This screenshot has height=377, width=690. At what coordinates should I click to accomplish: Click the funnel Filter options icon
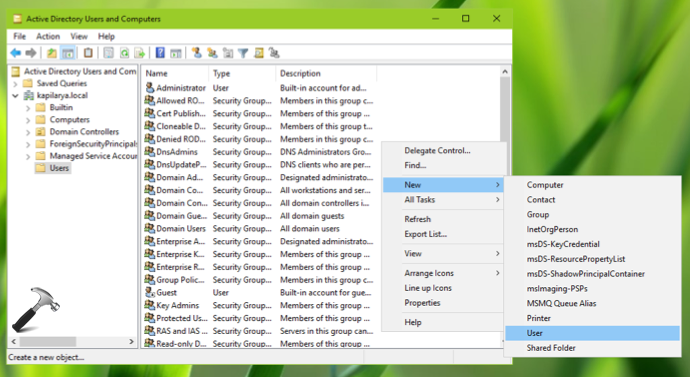point(243,53)
